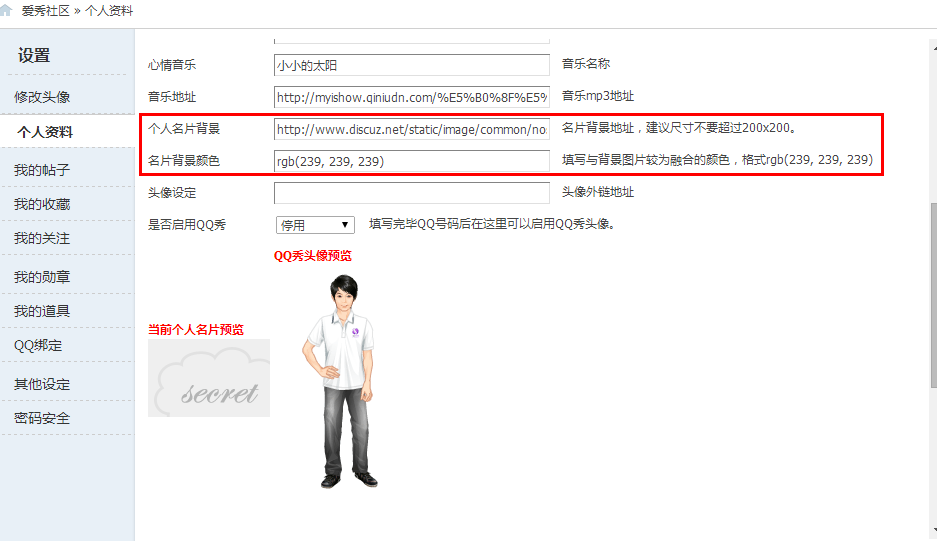Open 我的勋章 sidebar item
This screenshot has height=541, width=937.
pos(42,277)
